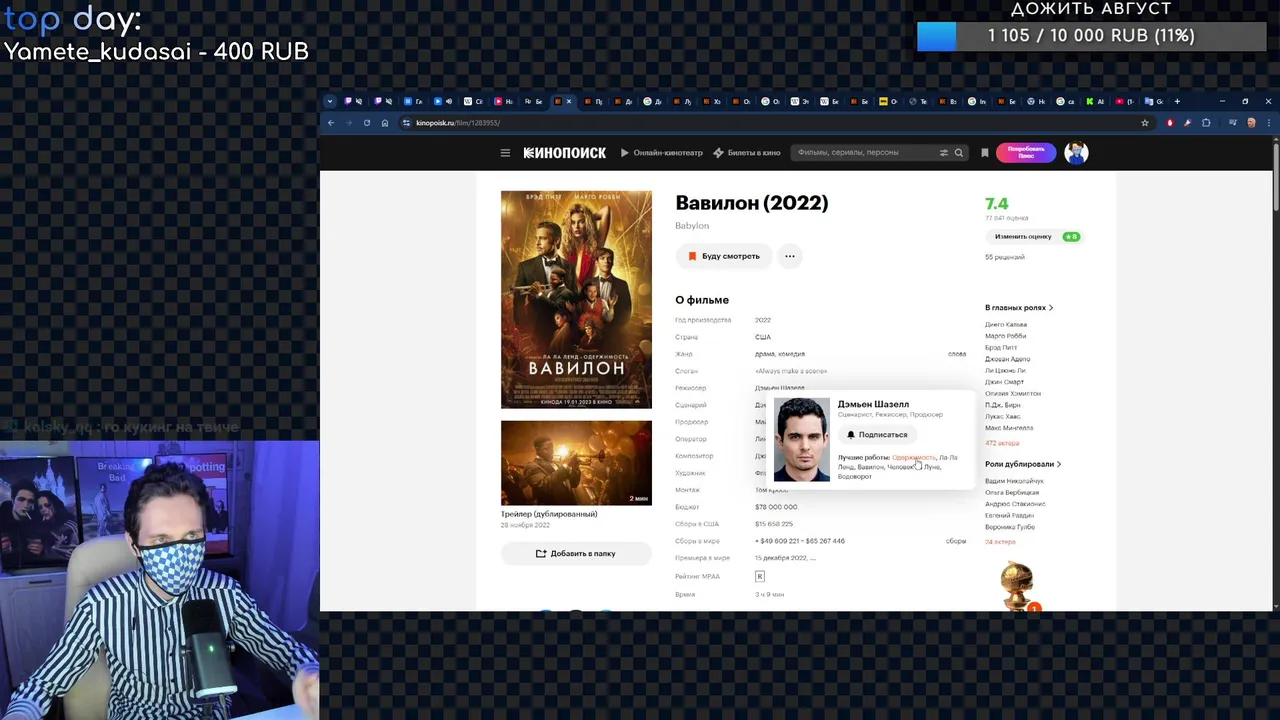Screen dimensions: 1280x720
Task: Open the Kinopoisk header bookmark icon
Action: (x=985, y=153)
